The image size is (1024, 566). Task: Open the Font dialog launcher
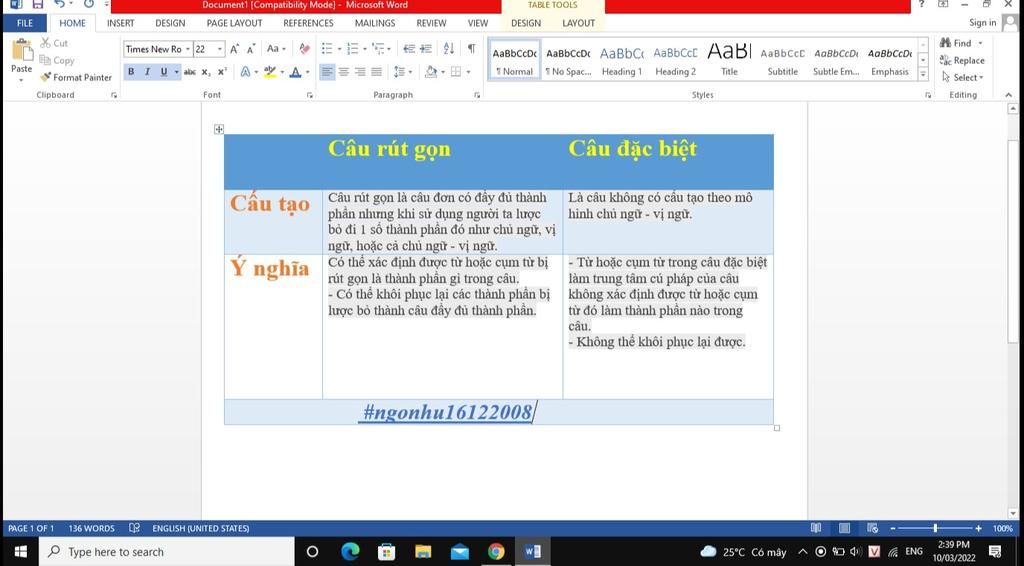point(310,95)
